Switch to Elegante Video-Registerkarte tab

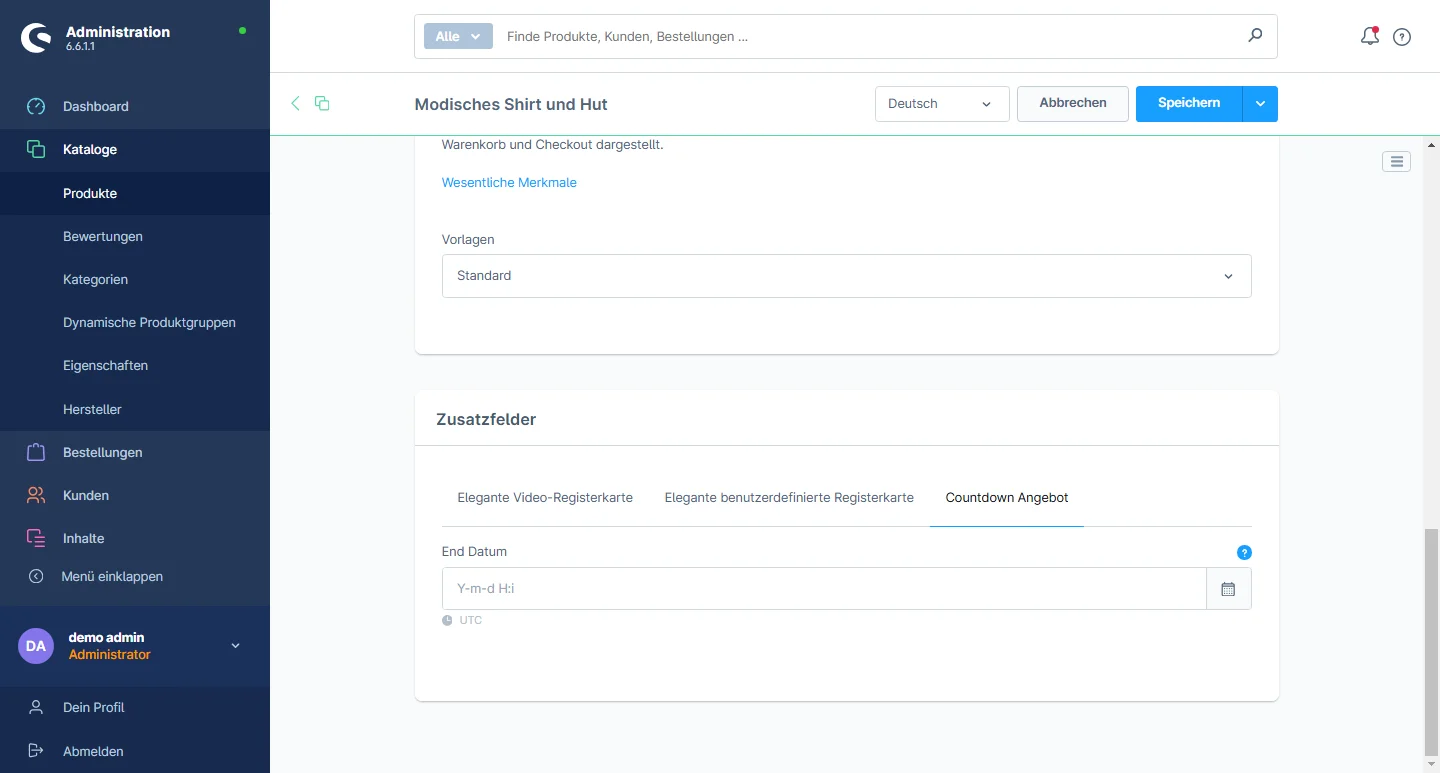coord(545,498)
